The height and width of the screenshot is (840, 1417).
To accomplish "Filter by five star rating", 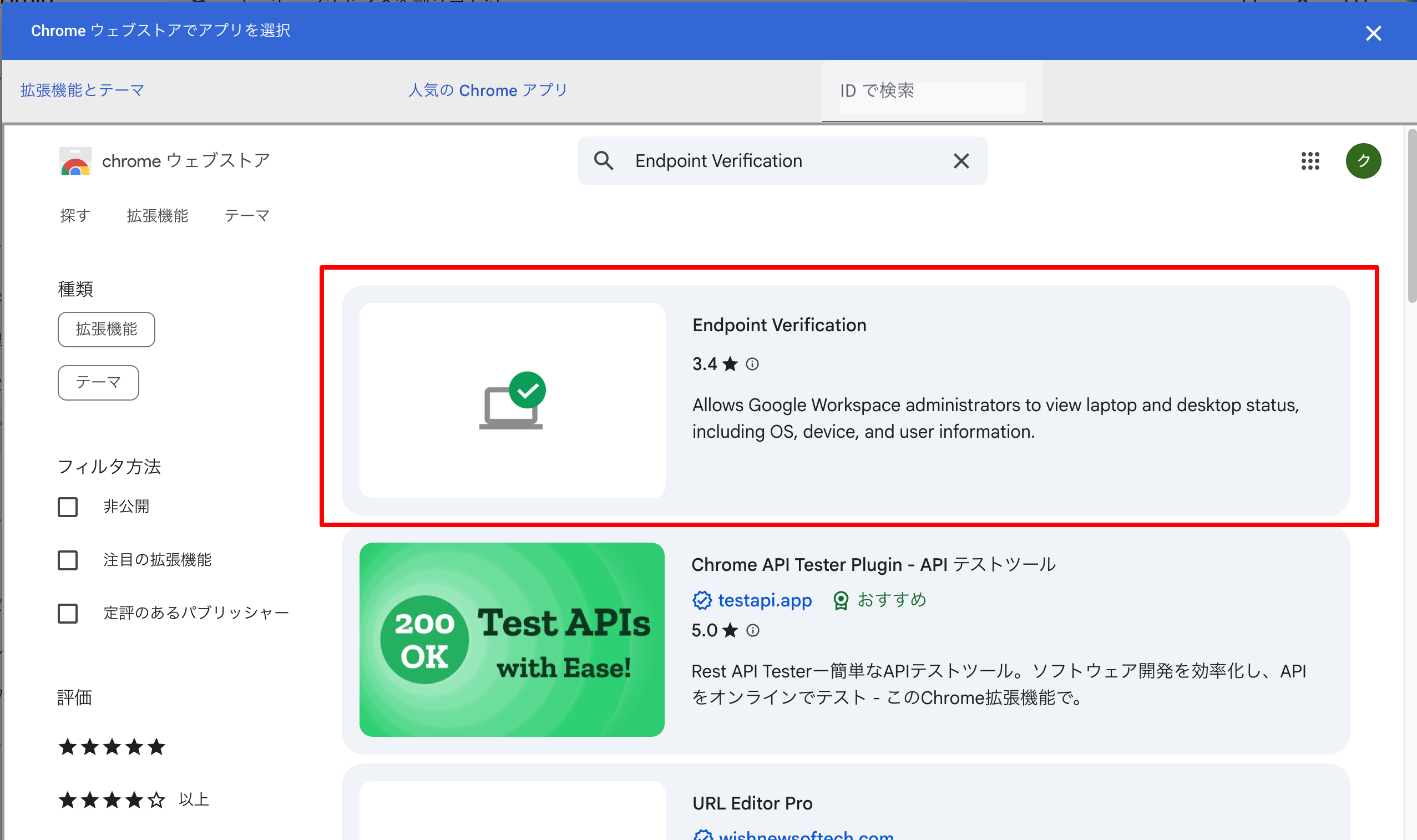I will pyautogui.click(x=112, y=747).
